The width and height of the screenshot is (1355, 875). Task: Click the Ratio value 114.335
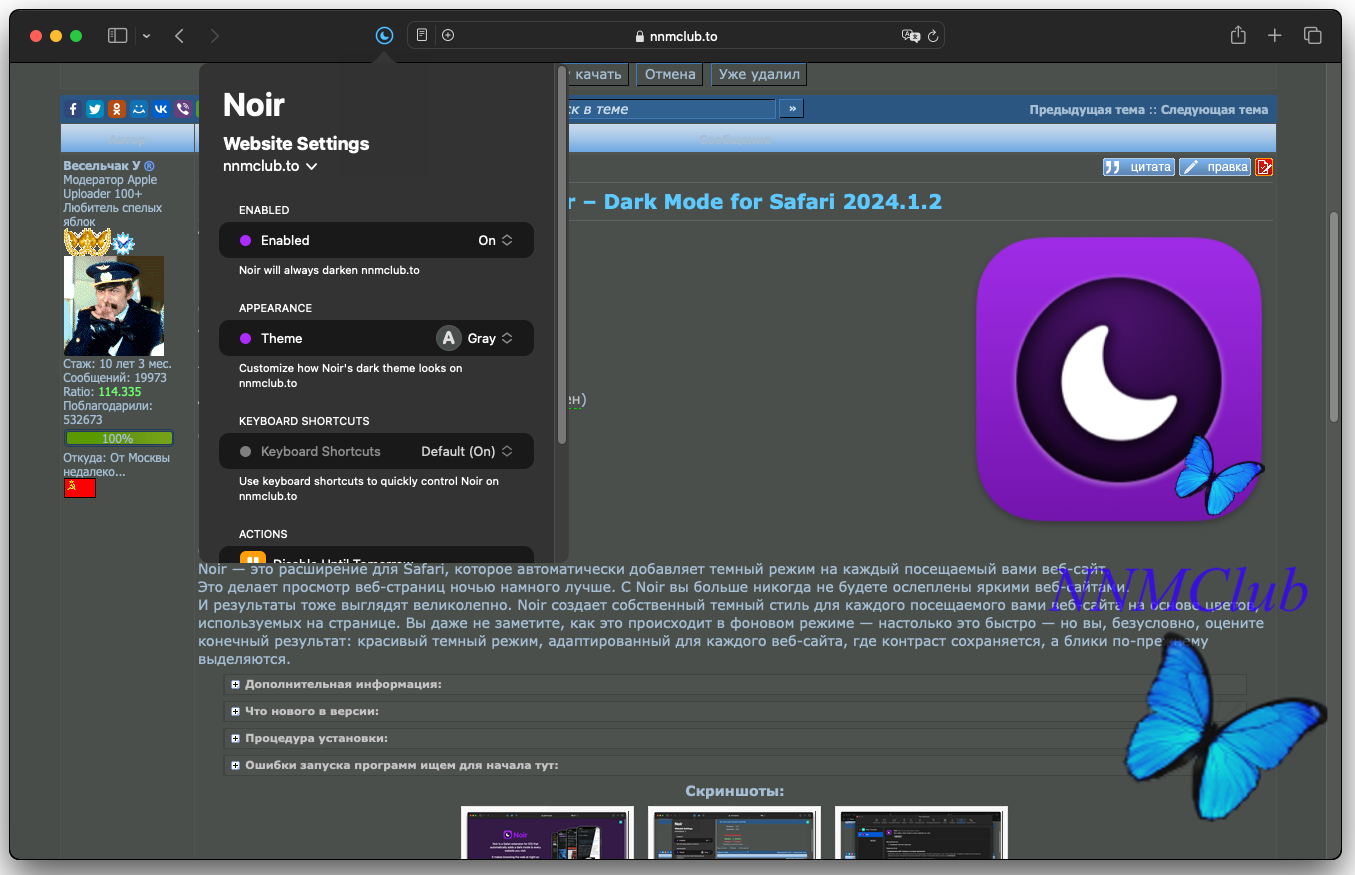tap(120, 392)
